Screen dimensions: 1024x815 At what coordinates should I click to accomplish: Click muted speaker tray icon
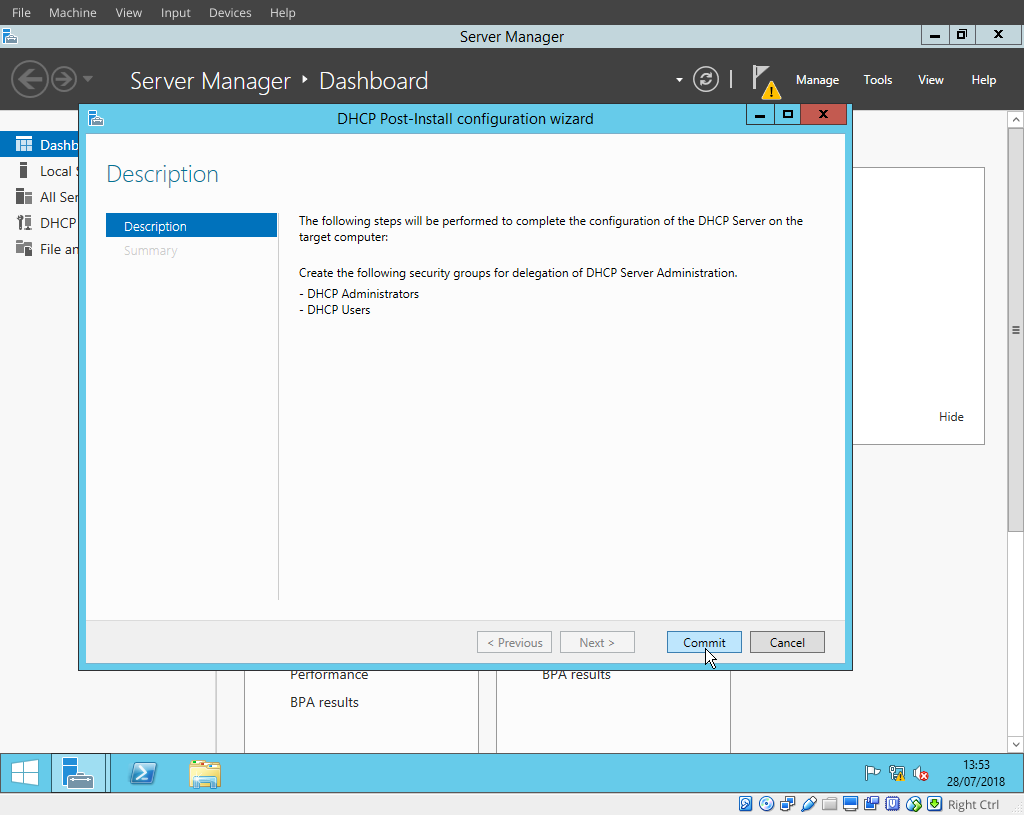pyautogui.click(x=921, y=773)
